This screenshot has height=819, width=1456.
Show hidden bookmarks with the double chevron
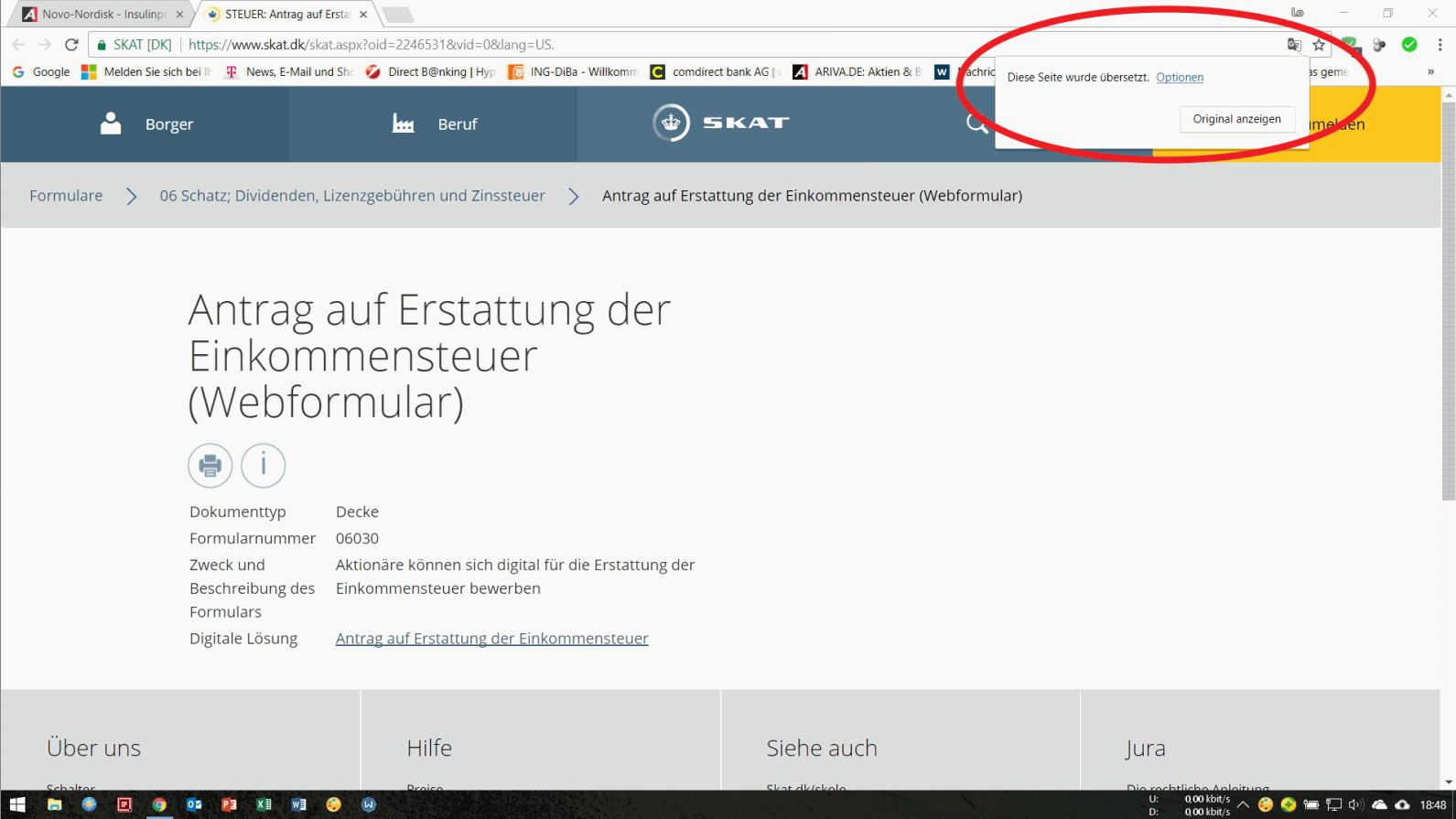1430,71
